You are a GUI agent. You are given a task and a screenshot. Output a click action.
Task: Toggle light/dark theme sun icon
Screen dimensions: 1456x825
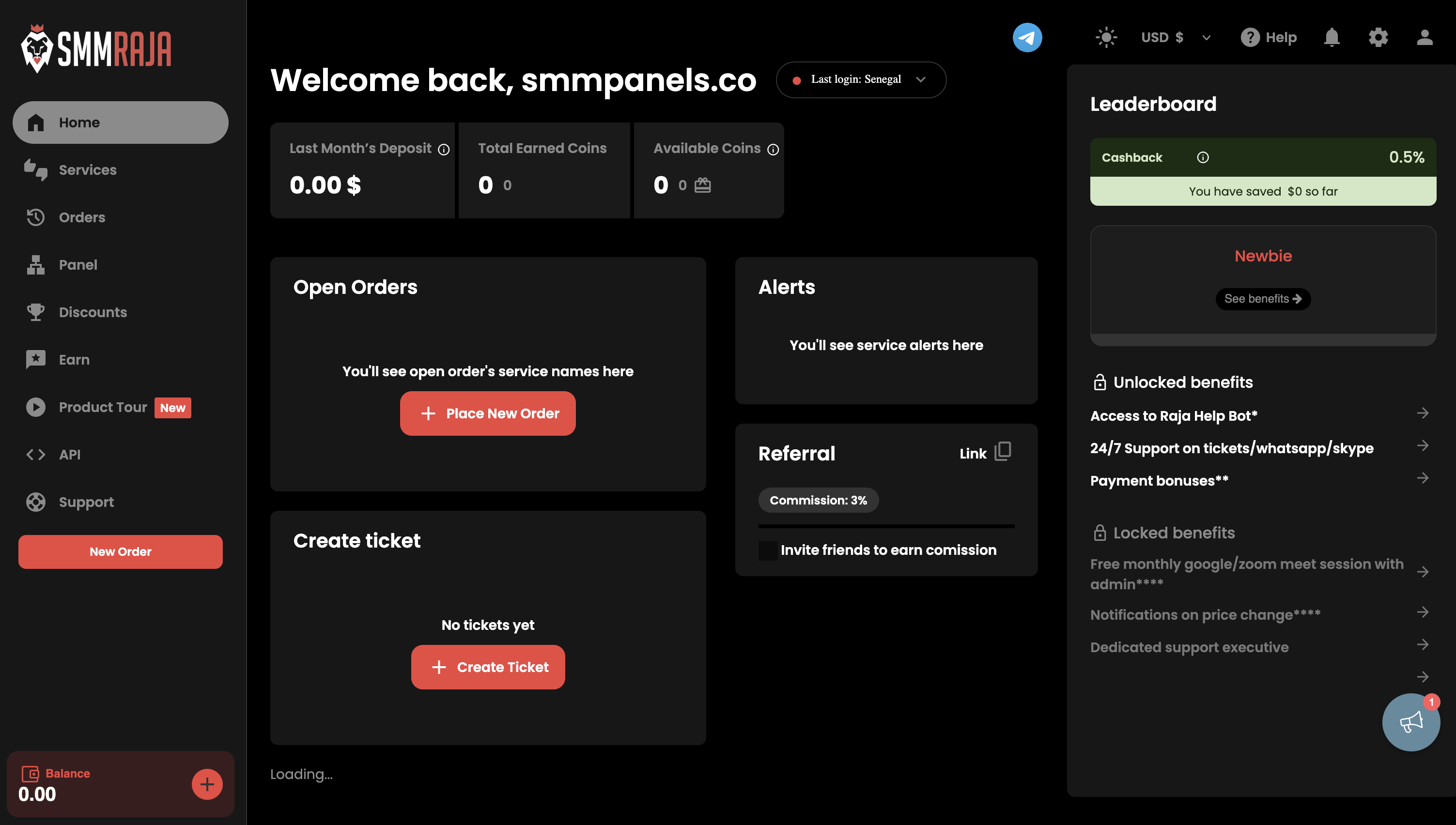pos(1106,37)
